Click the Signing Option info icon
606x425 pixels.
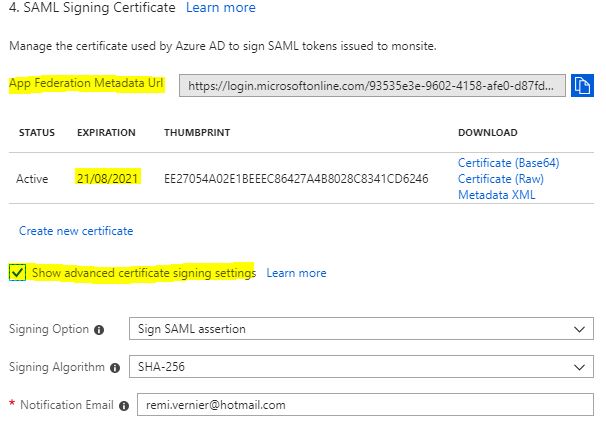click(x=100, y=329)
